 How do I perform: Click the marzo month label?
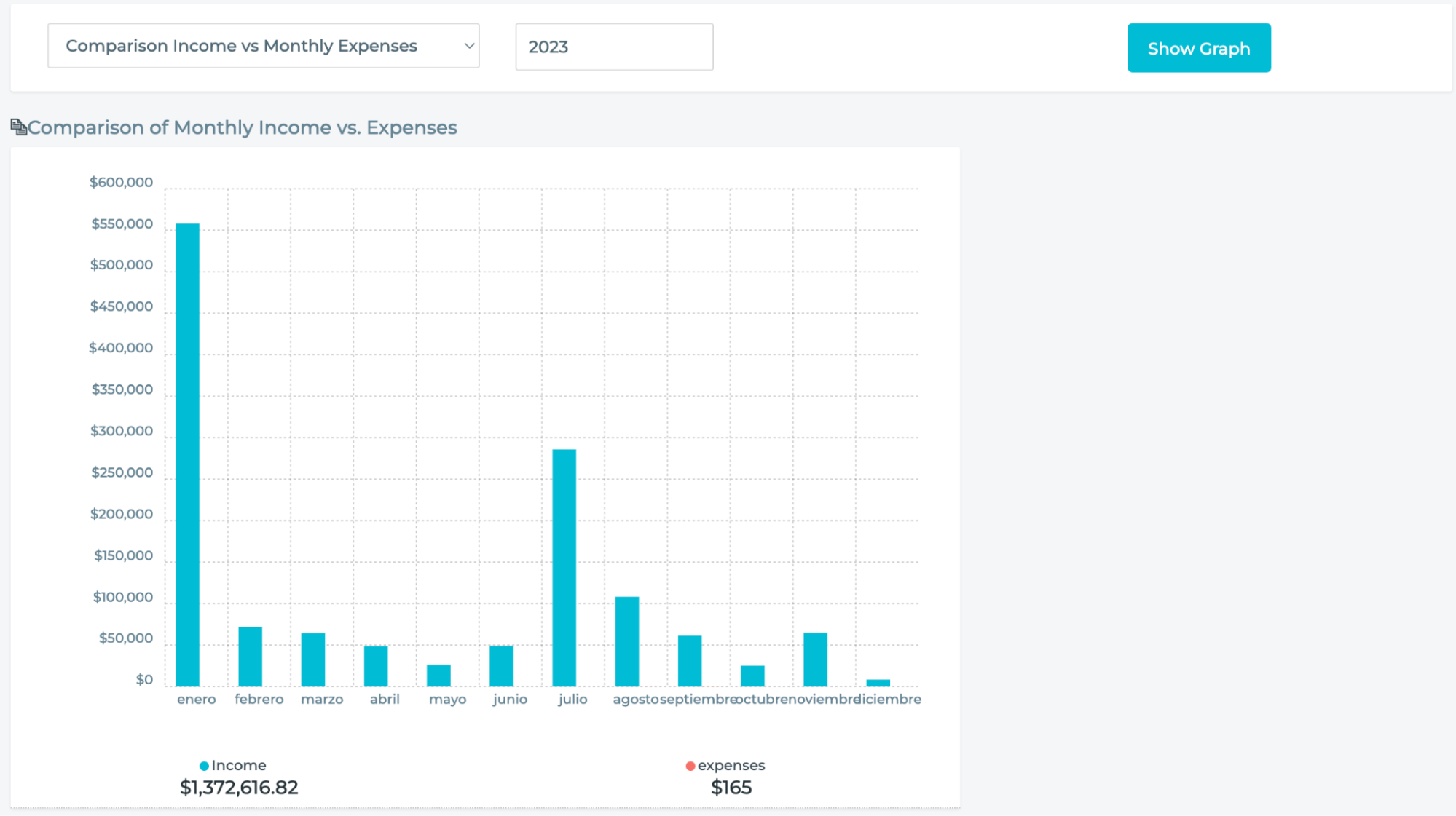click(x=322, y=699)
